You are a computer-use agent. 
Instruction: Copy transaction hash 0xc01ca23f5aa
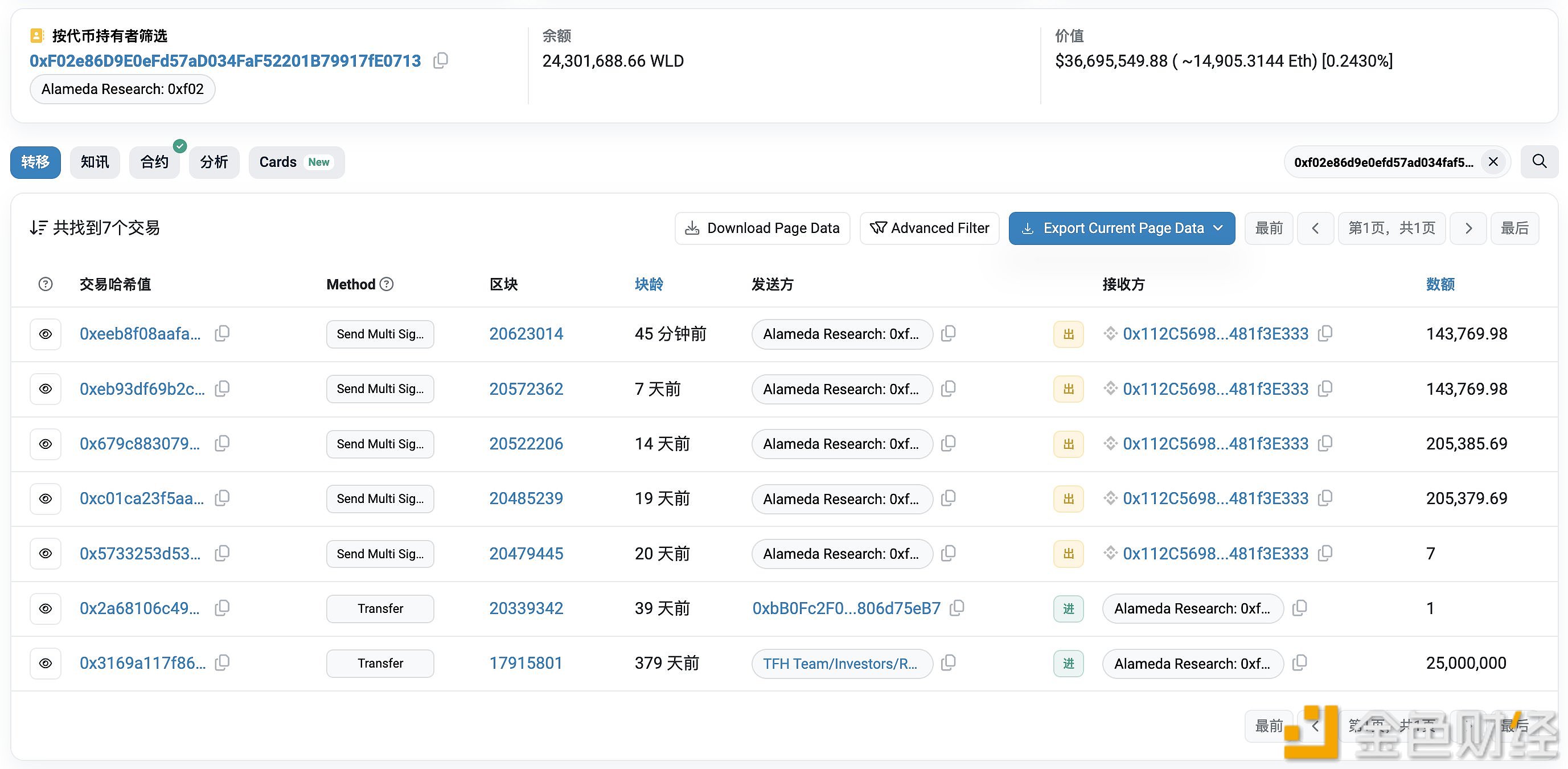coord(222,498)
